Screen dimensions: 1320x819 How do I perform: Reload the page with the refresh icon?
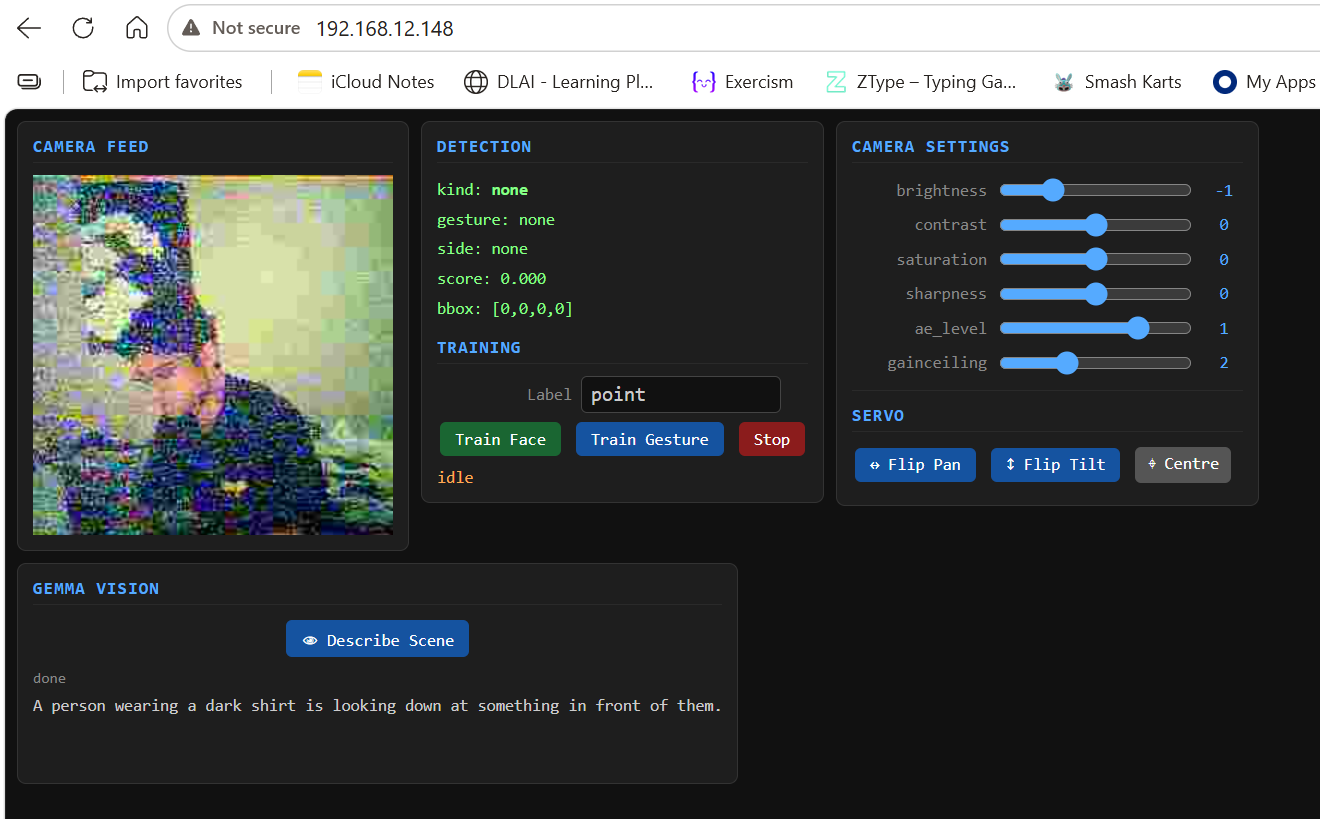point(83,28)
